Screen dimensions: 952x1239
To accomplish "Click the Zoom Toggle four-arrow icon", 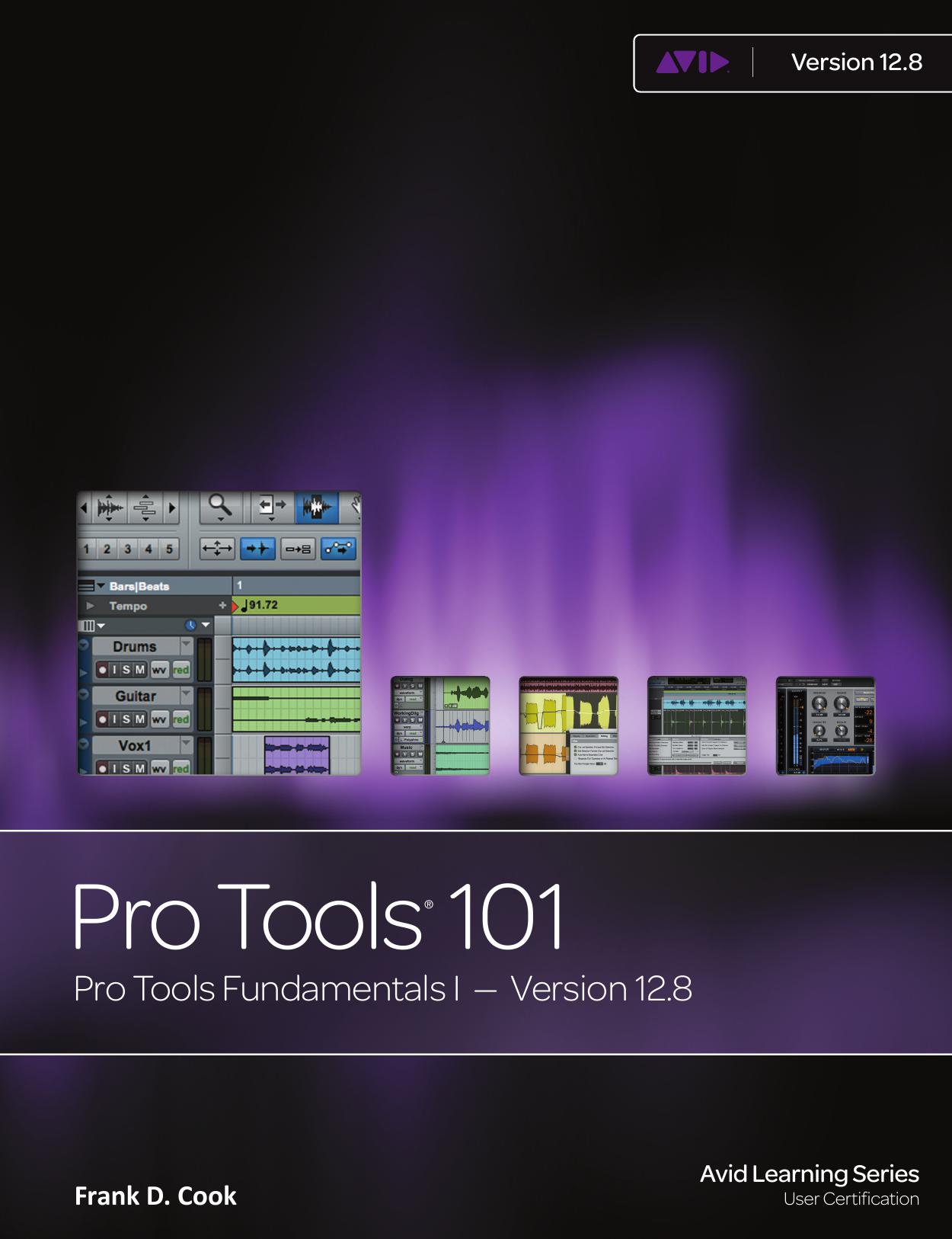I will tap(217, 549).
